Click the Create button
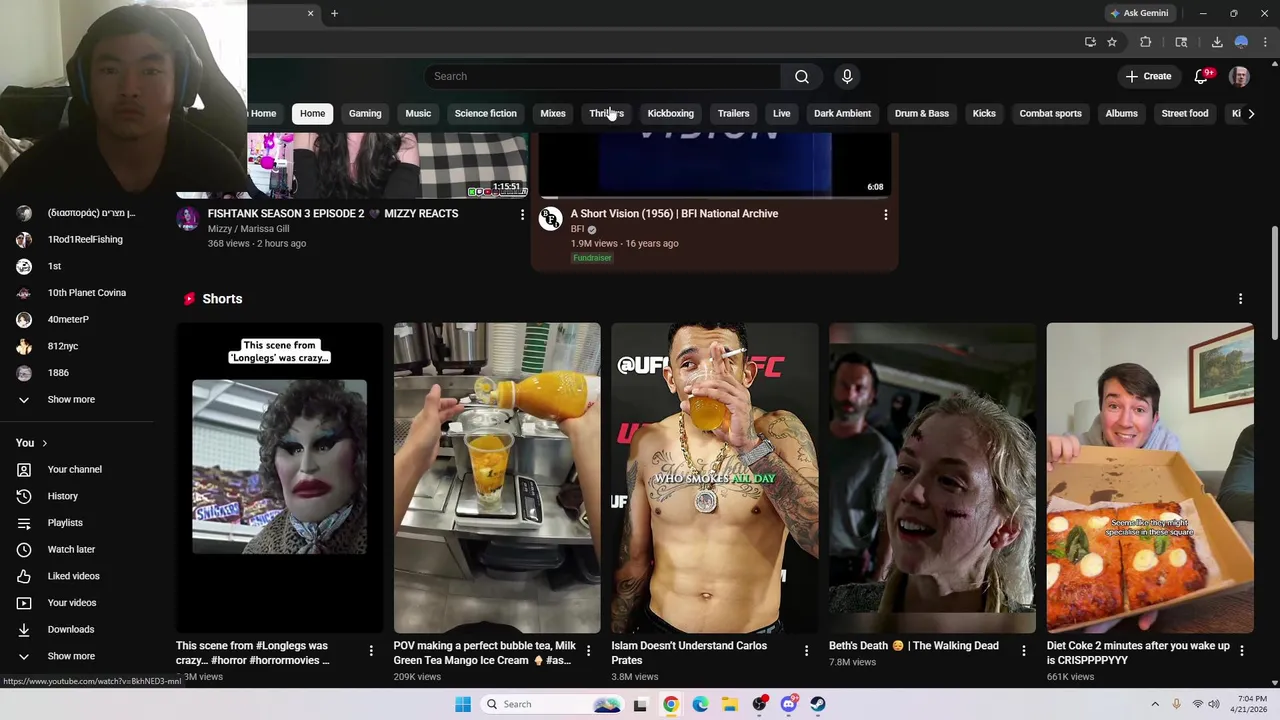Viewport: 1280px width, 720px height. pos(1148,76)
